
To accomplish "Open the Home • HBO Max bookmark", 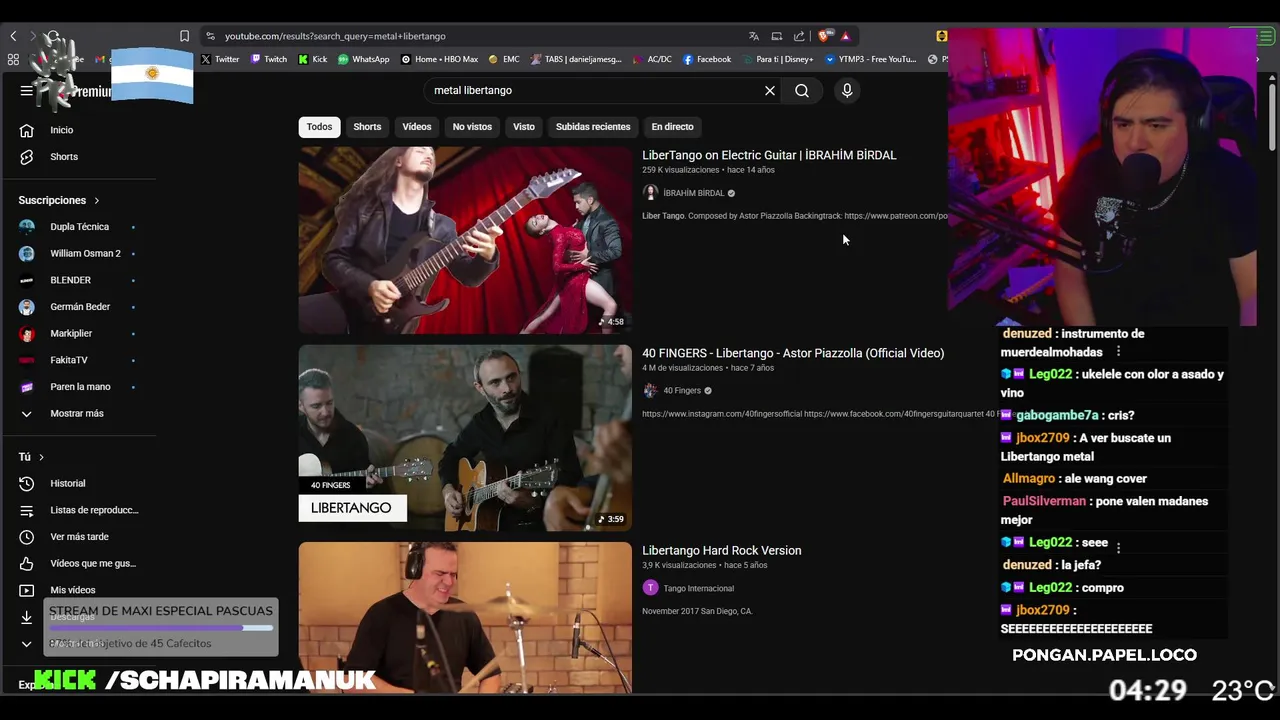I will (x=440, y=59).
